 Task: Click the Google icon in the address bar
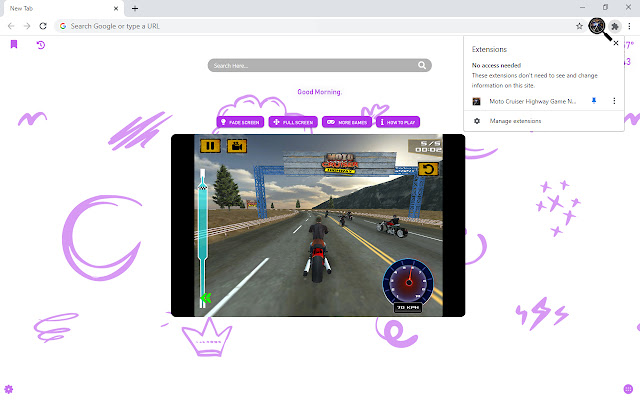63,26
